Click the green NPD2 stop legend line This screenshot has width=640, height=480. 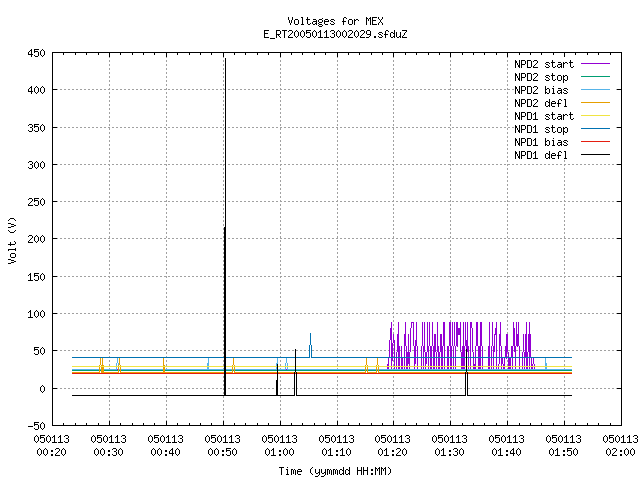click(595, 76)
